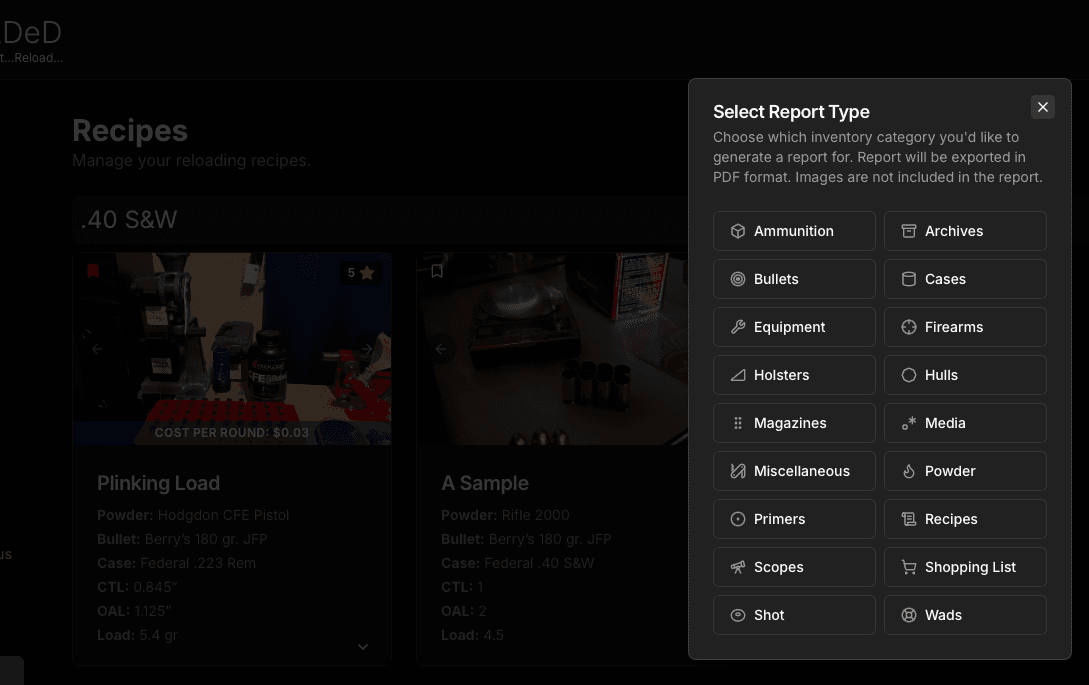This screenshot has height=685, width=1089.
Task: Click the Recipes page heading
Action: tap(130, 131)
